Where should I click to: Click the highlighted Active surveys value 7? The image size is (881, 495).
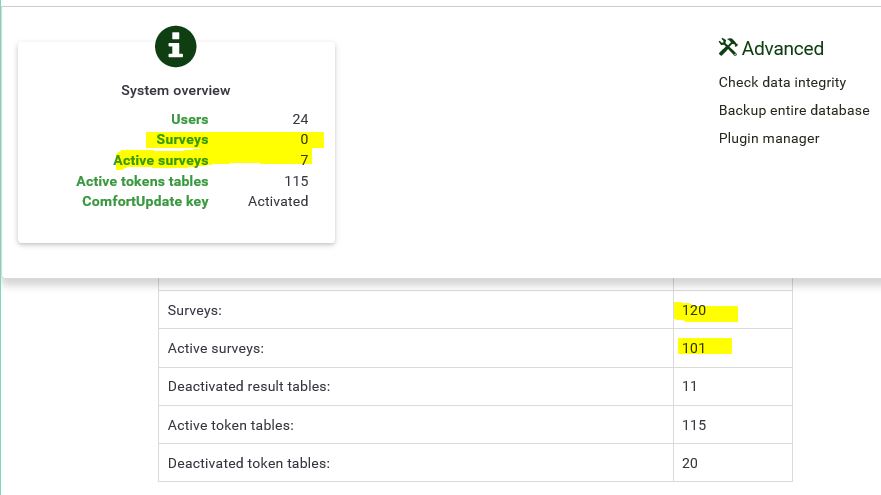tap(304, 160)
